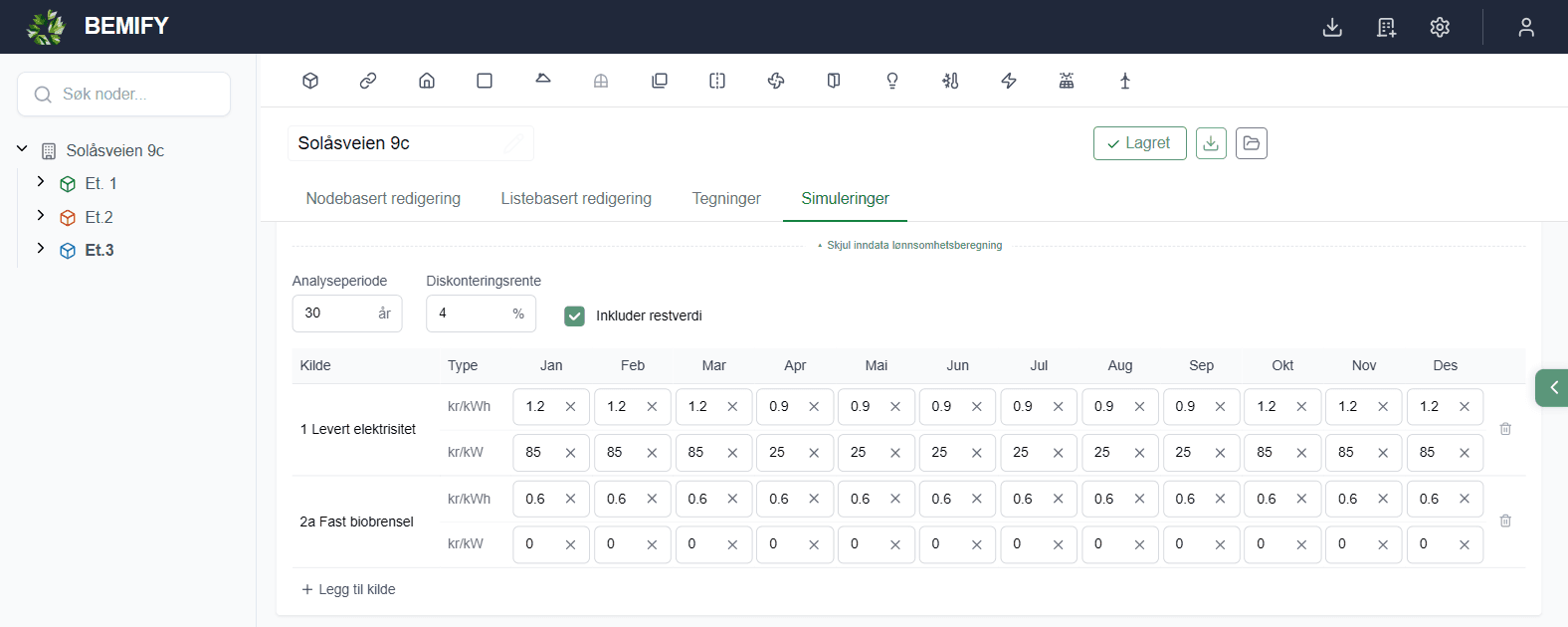Expand the Et.2 tree node
The image size is (1568, 627).
pos(41,216)
